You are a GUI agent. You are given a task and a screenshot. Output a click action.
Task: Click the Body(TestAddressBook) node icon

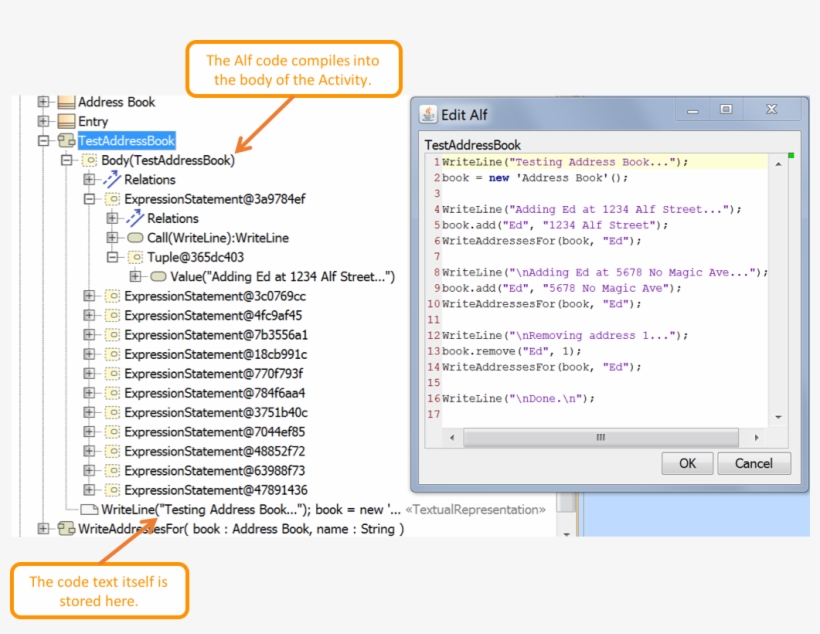90,160
